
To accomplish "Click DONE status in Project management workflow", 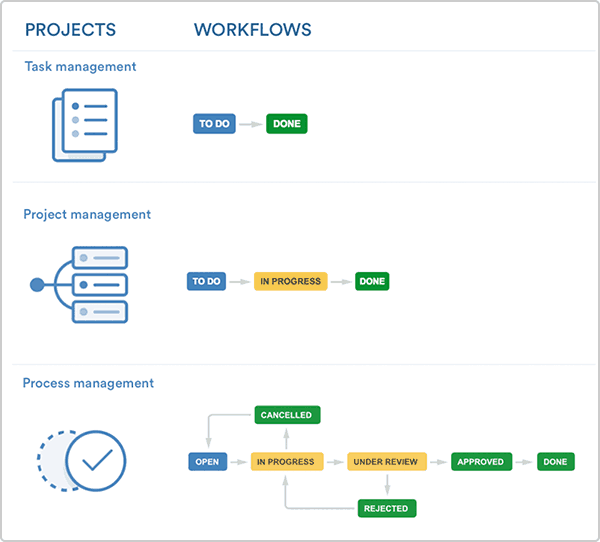I will tap(372, 282).
